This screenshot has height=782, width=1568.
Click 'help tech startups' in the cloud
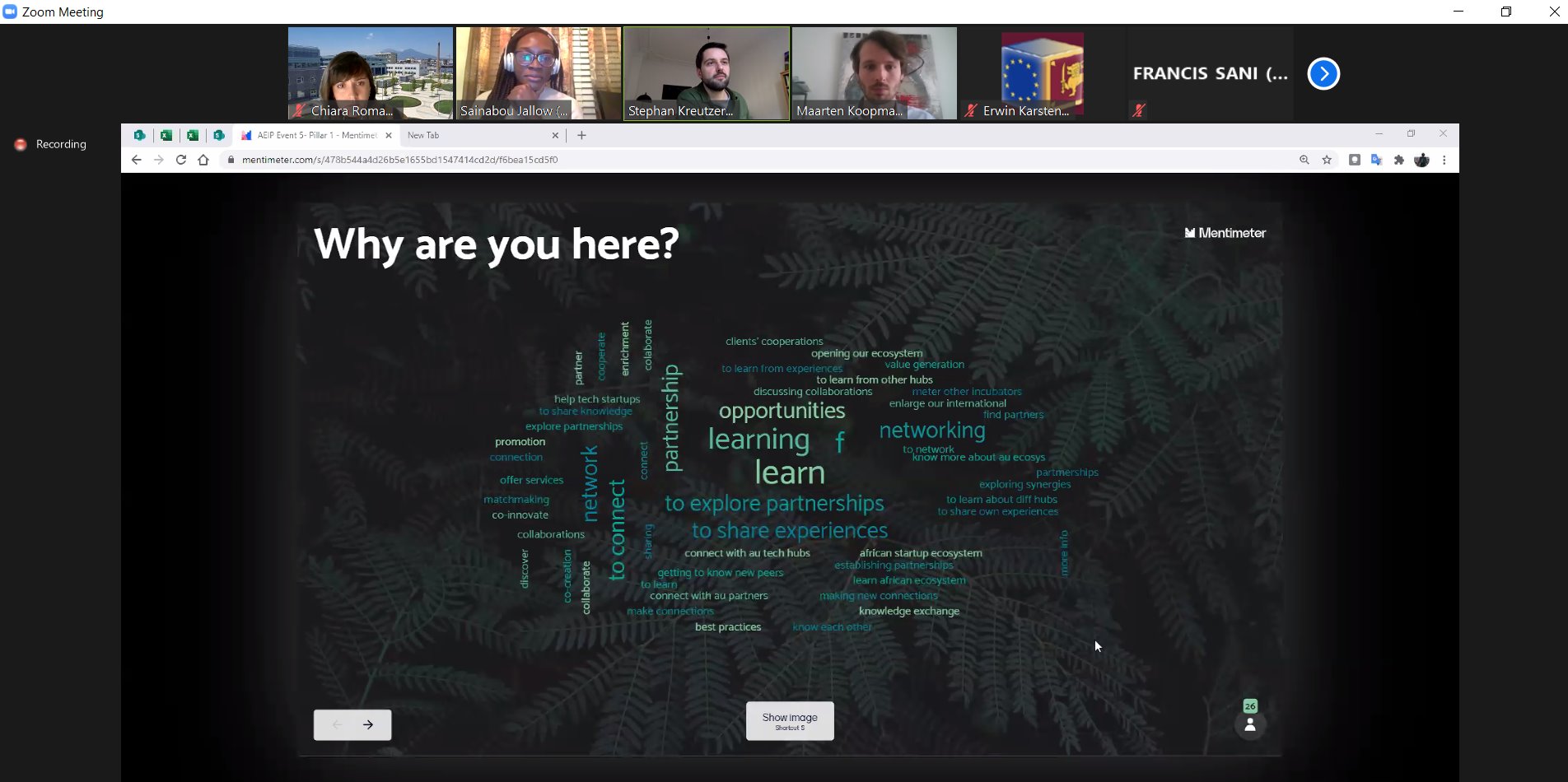click(x=597, y=399)
